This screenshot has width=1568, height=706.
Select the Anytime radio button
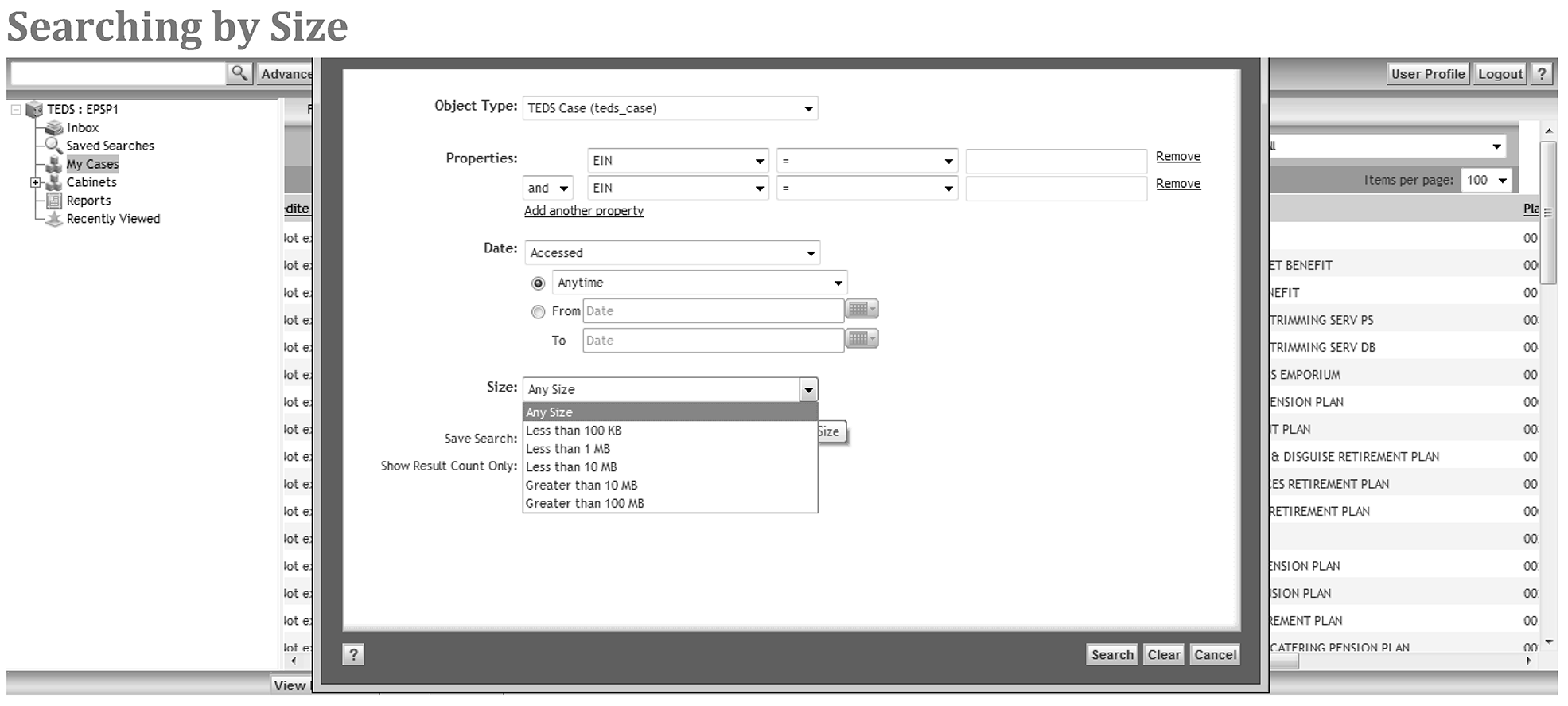pos(539,283)
